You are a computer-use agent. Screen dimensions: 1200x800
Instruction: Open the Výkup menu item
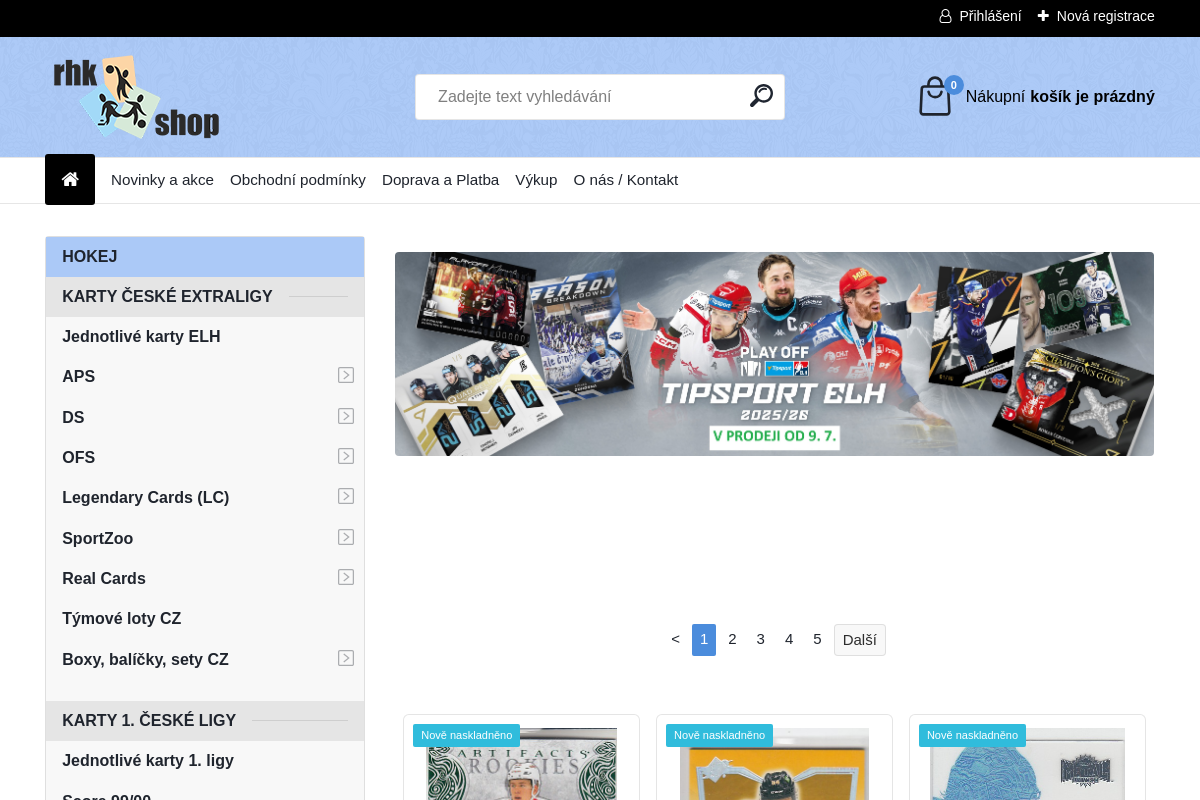536,180
